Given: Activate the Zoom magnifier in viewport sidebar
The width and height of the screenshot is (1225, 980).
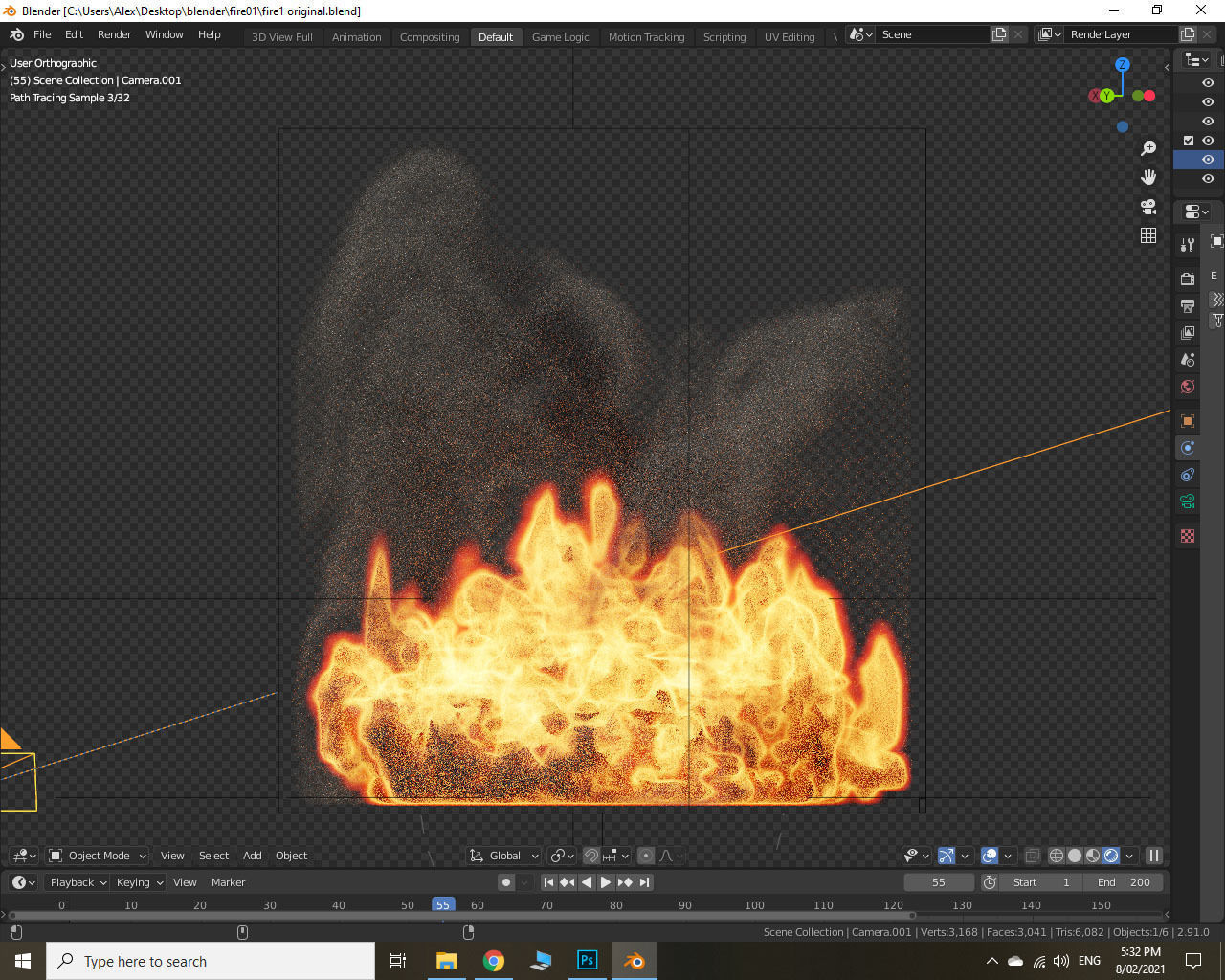Looking at the screenshot, I should point(1148,146).
